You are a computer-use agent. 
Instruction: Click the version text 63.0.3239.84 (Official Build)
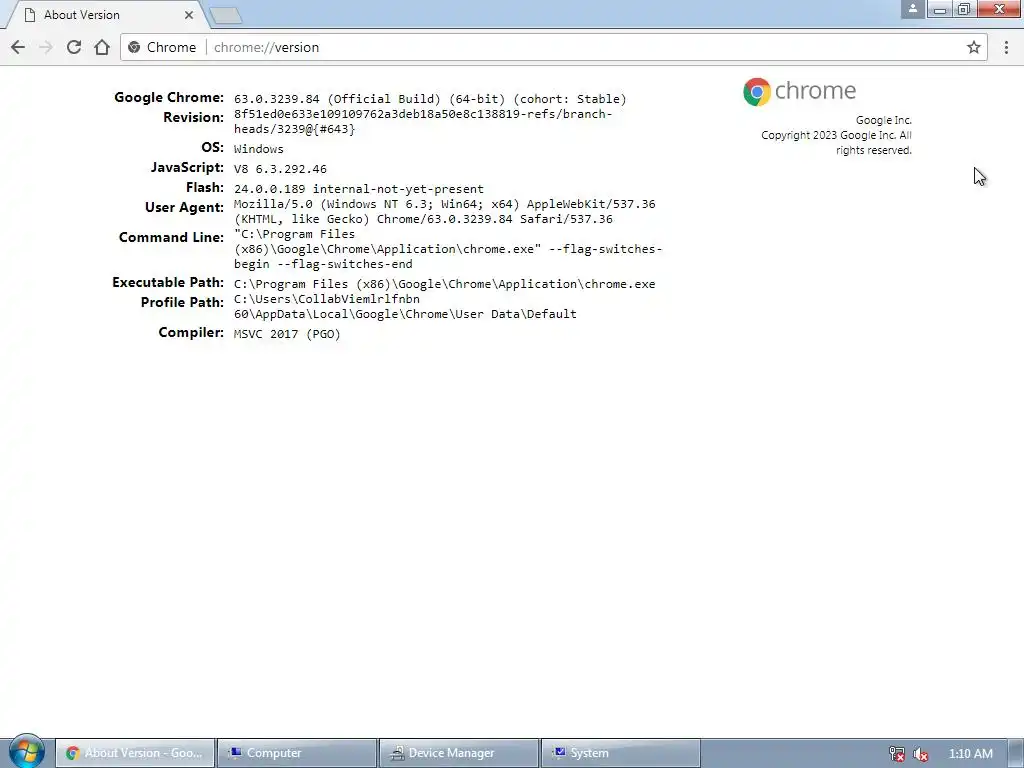(337, 99)
